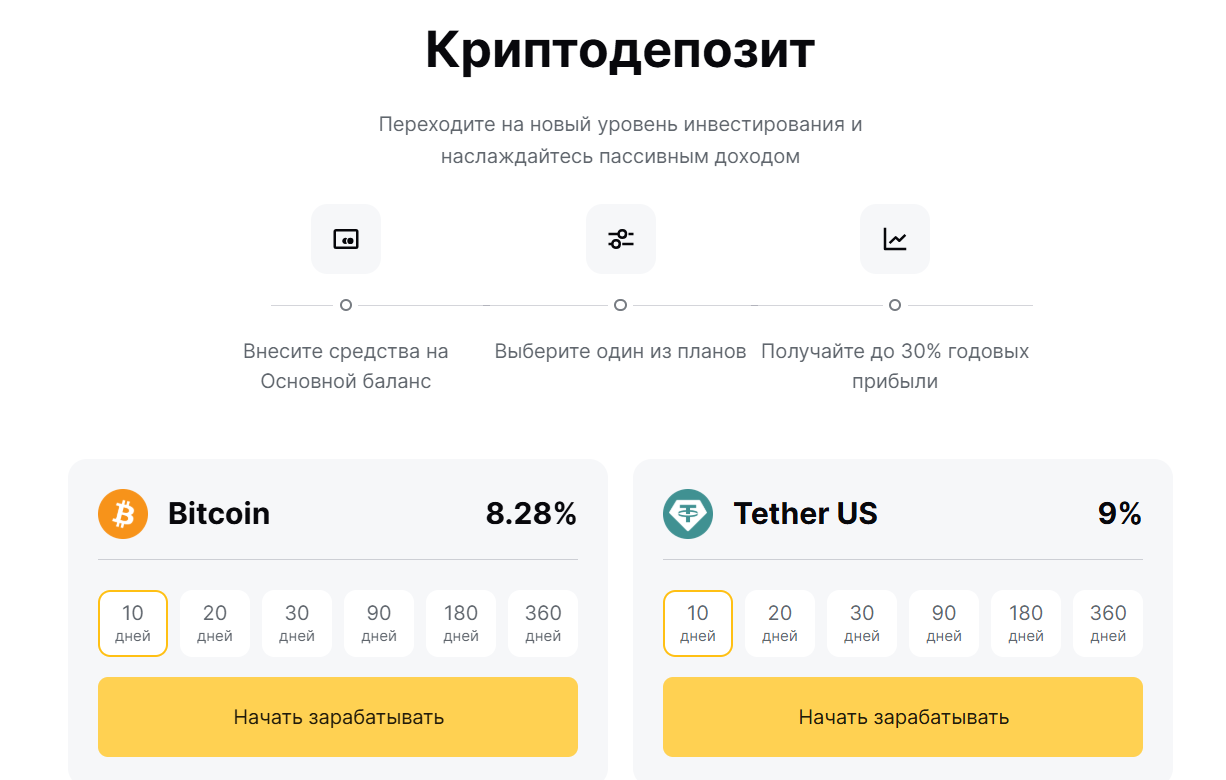Click the circle marker under the card icon
The height and width of the screenshot is (780, 1226).
[345, 305]
